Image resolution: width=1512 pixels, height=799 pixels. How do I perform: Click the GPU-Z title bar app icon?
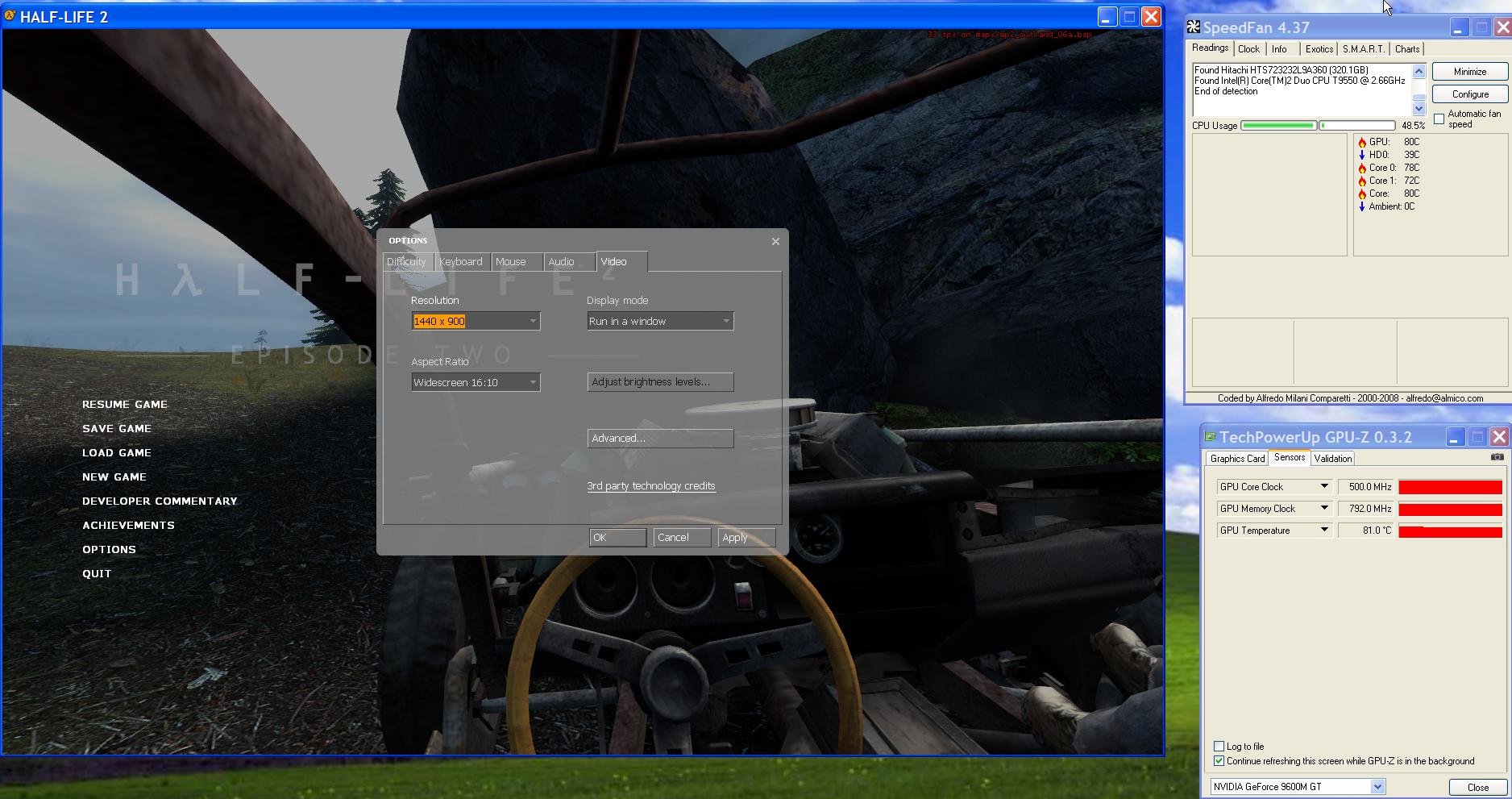tap(1210, 436)
